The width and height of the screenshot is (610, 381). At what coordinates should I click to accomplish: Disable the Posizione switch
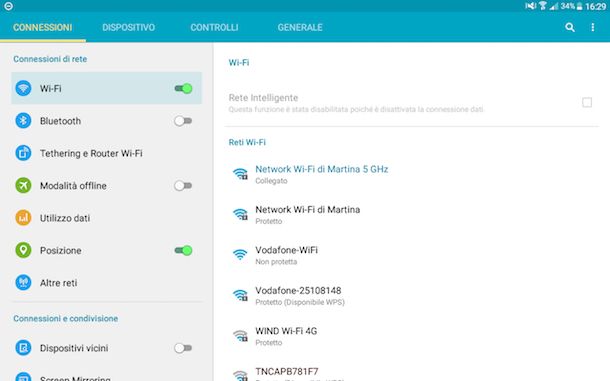point(183,250)
